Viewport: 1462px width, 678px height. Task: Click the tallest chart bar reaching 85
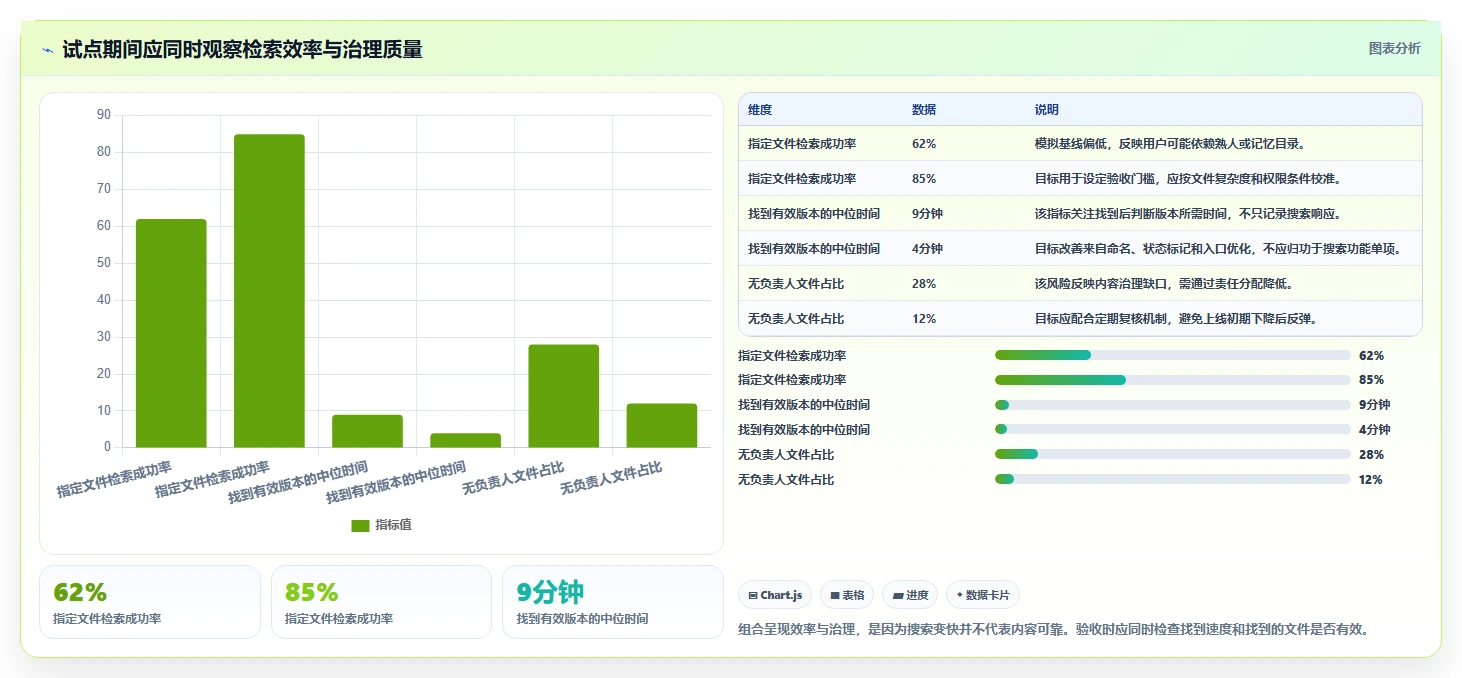coord(269,291)
